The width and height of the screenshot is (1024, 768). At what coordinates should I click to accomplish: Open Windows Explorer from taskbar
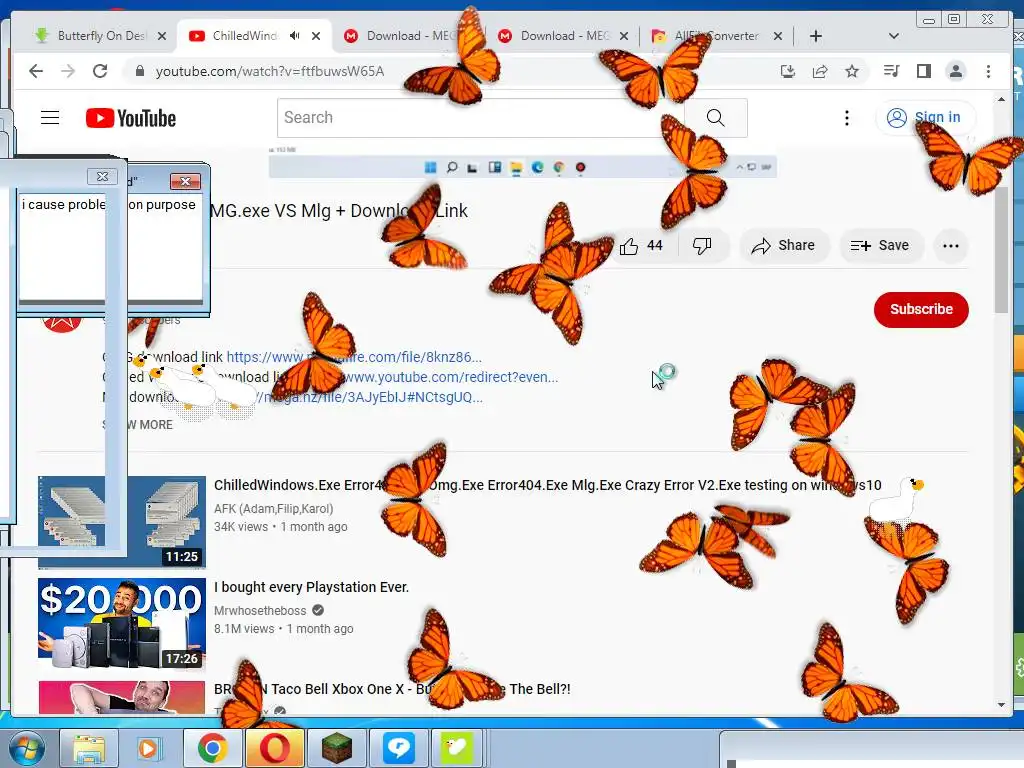pyautogui.click(x=88, y=748)
